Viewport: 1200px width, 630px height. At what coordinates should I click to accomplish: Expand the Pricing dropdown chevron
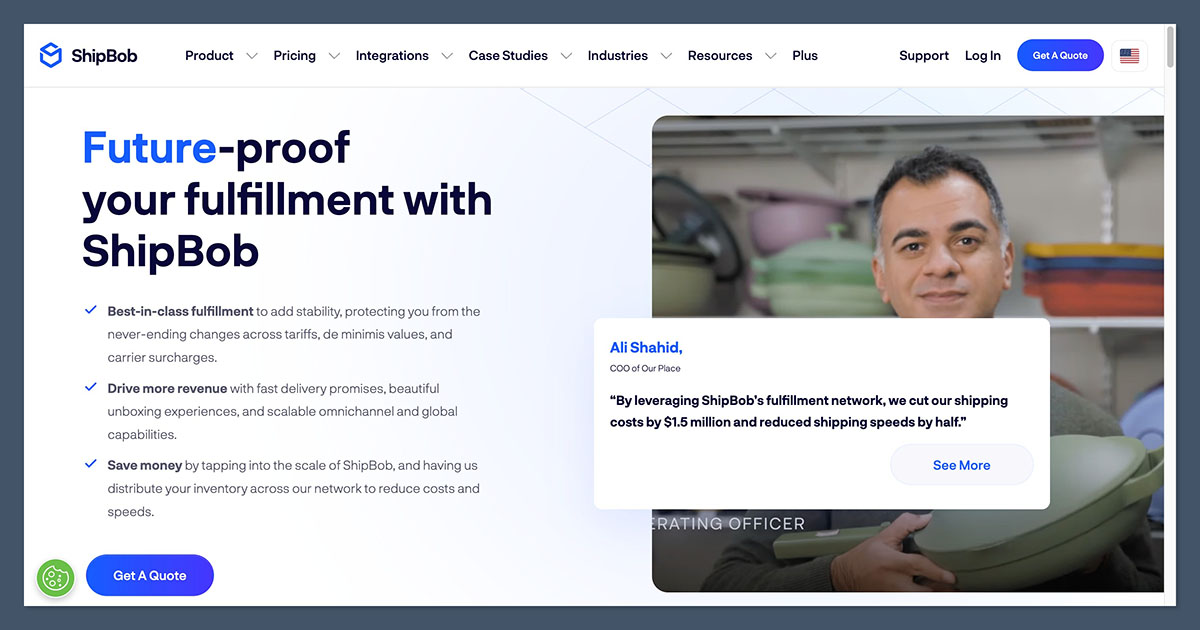click(334, 56)
